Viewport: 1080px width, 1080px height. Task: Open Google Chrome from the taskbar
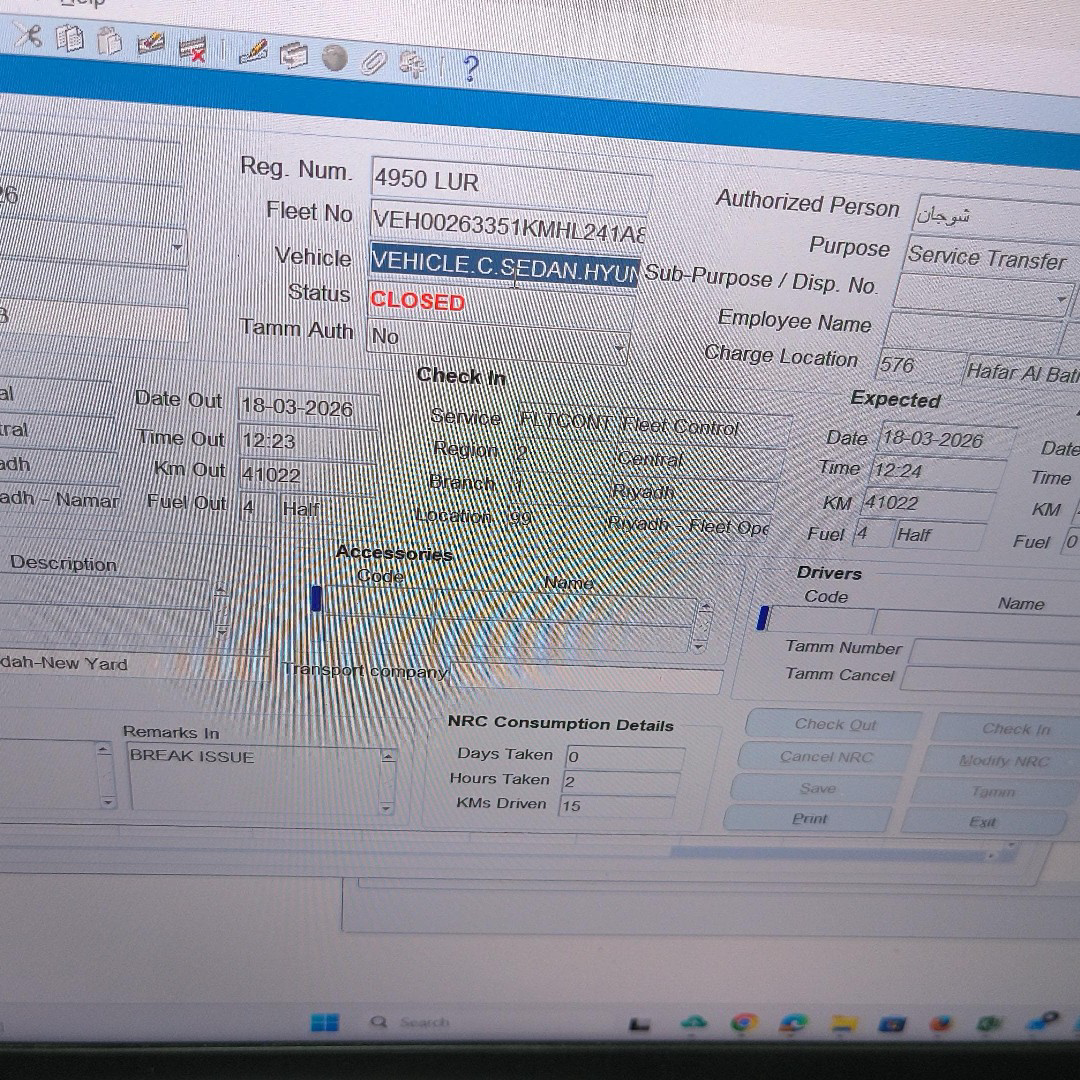742,1023
